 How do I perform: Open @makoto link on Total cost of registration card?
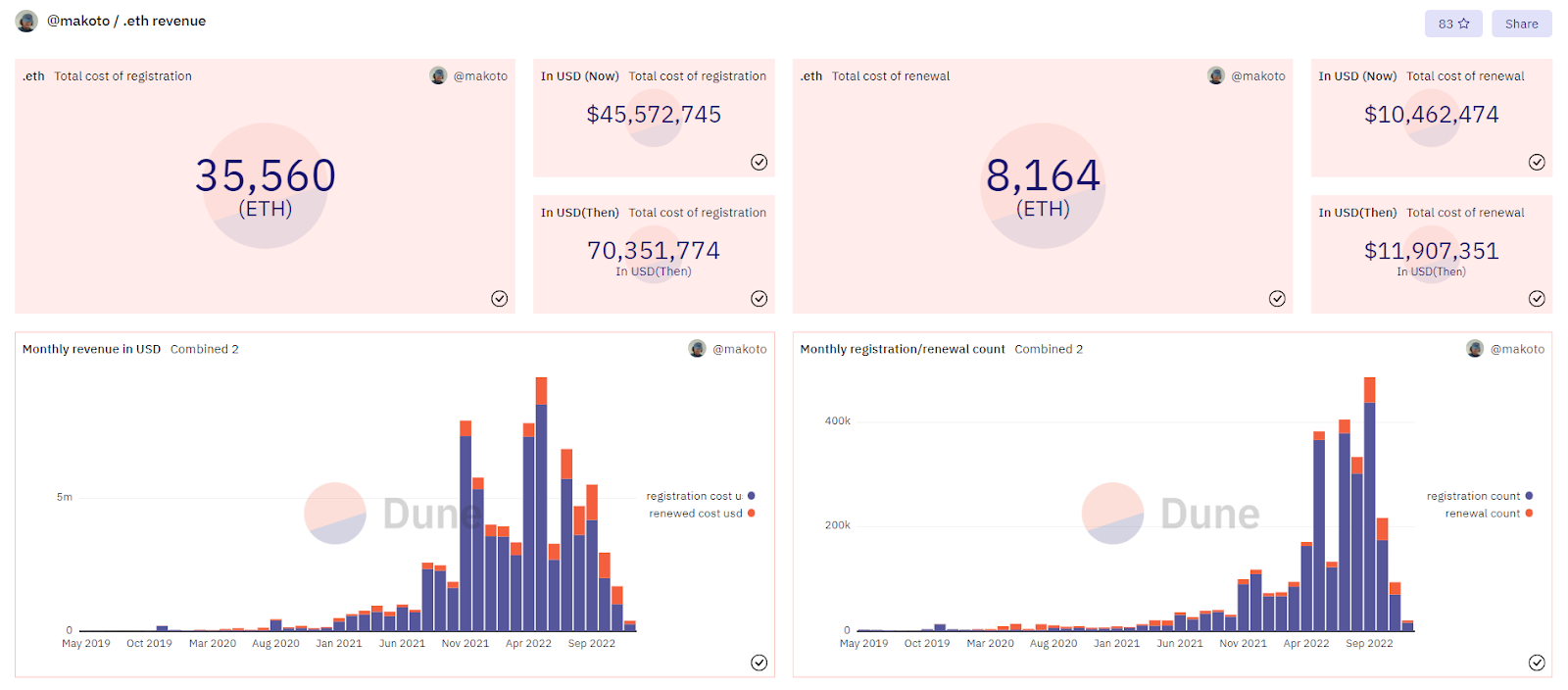coord(480,76)
